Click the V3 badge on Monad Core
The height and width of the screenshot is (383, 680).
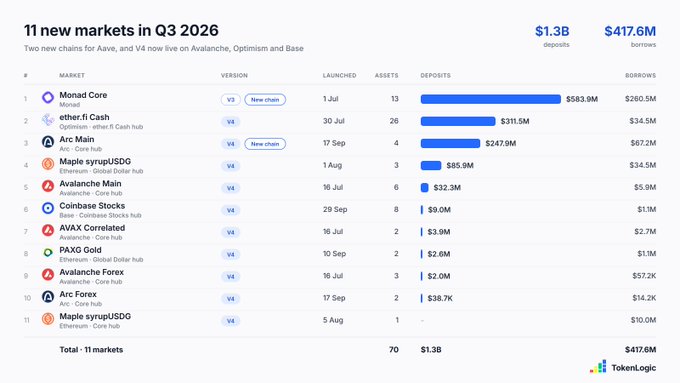click(231, 100)
